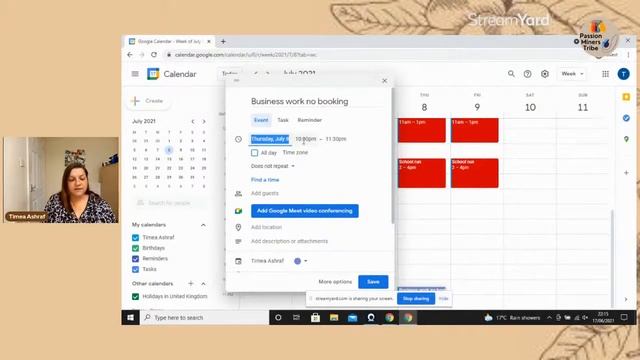Click the Create button
This screenshot has height=360, width=640.
coord(149,101)
